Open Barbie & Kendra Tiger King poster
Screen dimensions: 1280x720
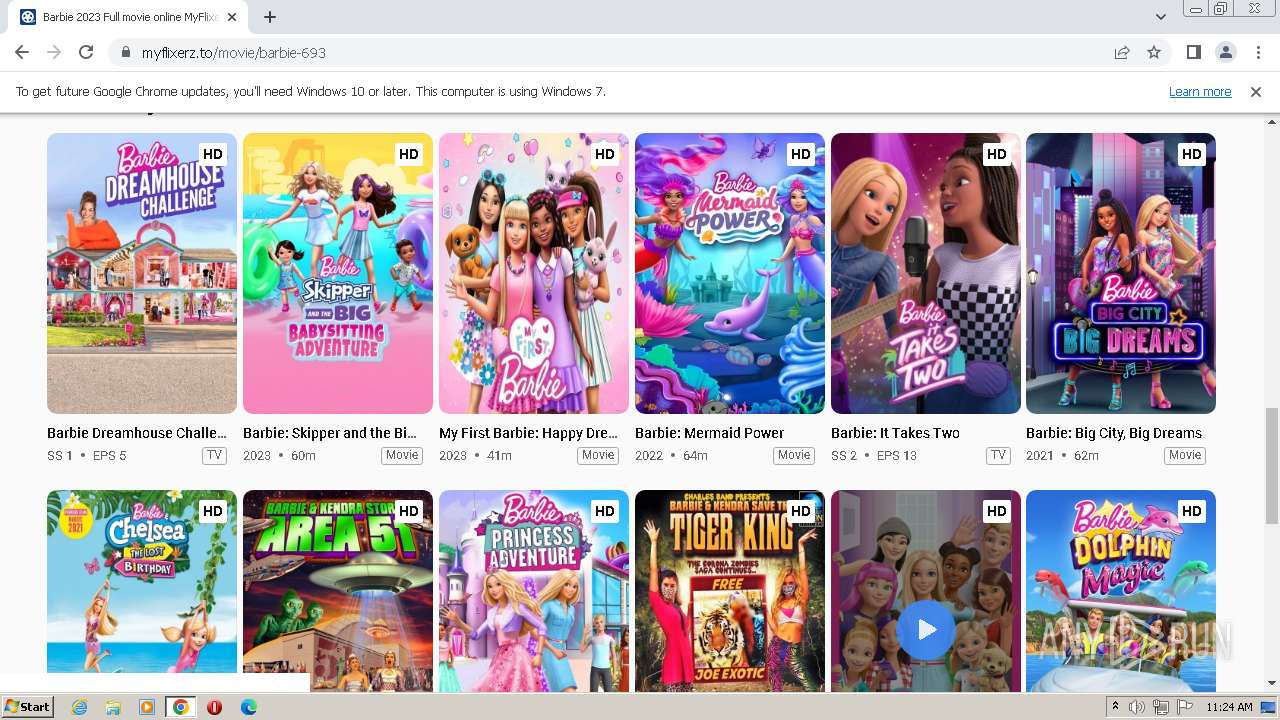pyautogui.click(x=730, y=590)
